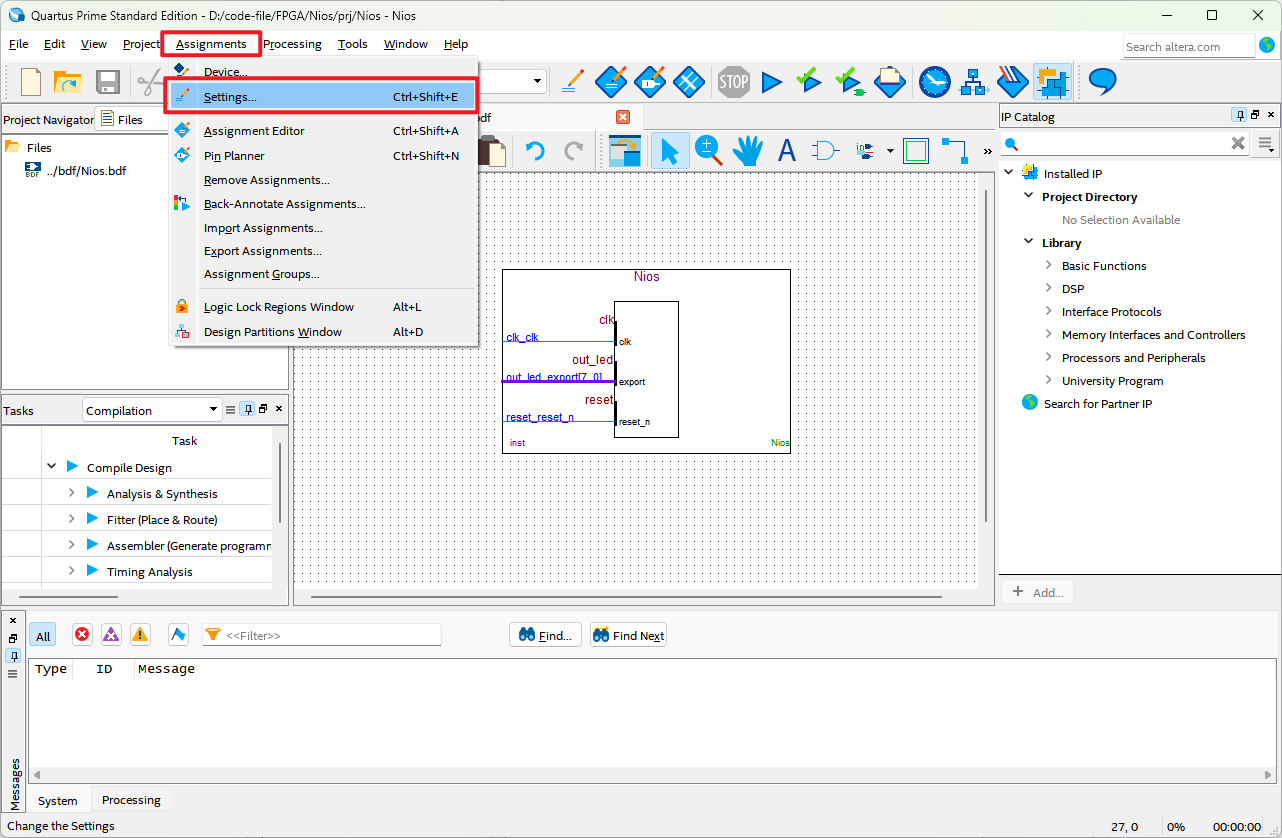This screenshot has height=838, width=1282.
Task: Expand Processors and Peripherals category
Action: click(1048, 357)
